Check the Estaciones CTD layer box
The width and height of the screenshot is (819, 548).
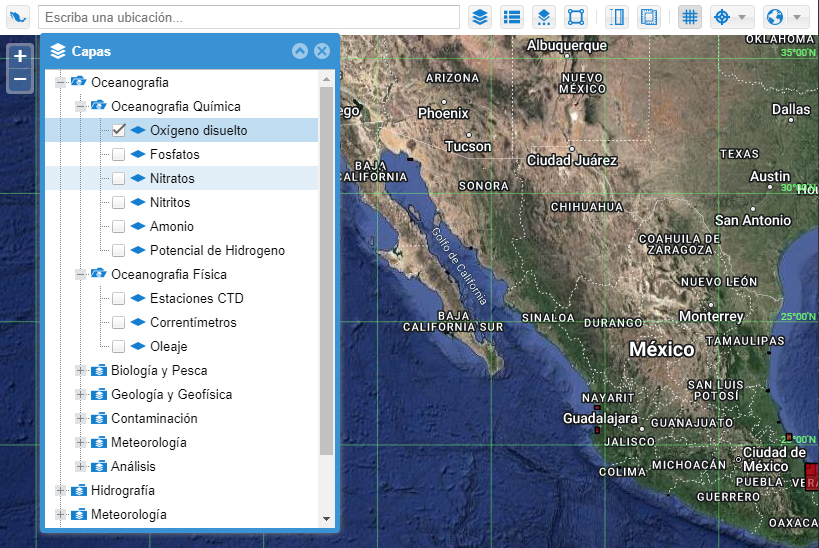point(118,298)
